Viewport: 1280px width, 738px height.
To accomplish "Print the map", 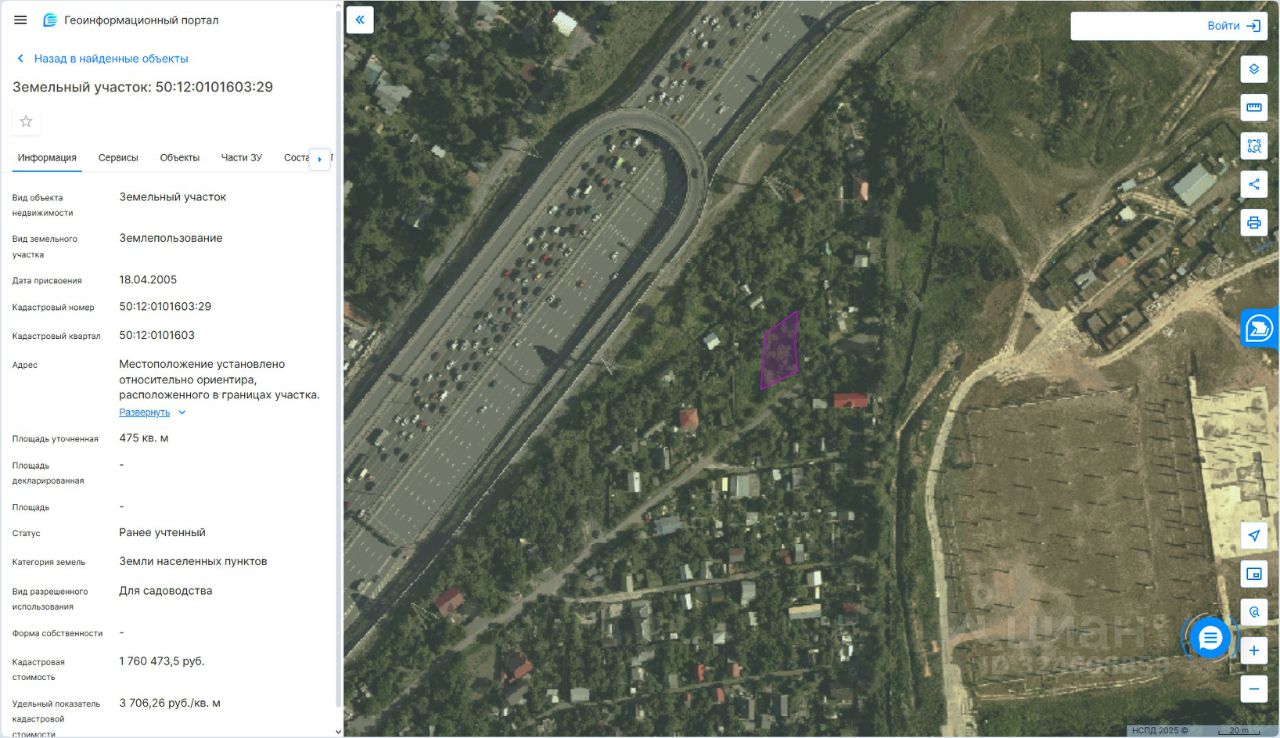I will tap(1254, 222).
